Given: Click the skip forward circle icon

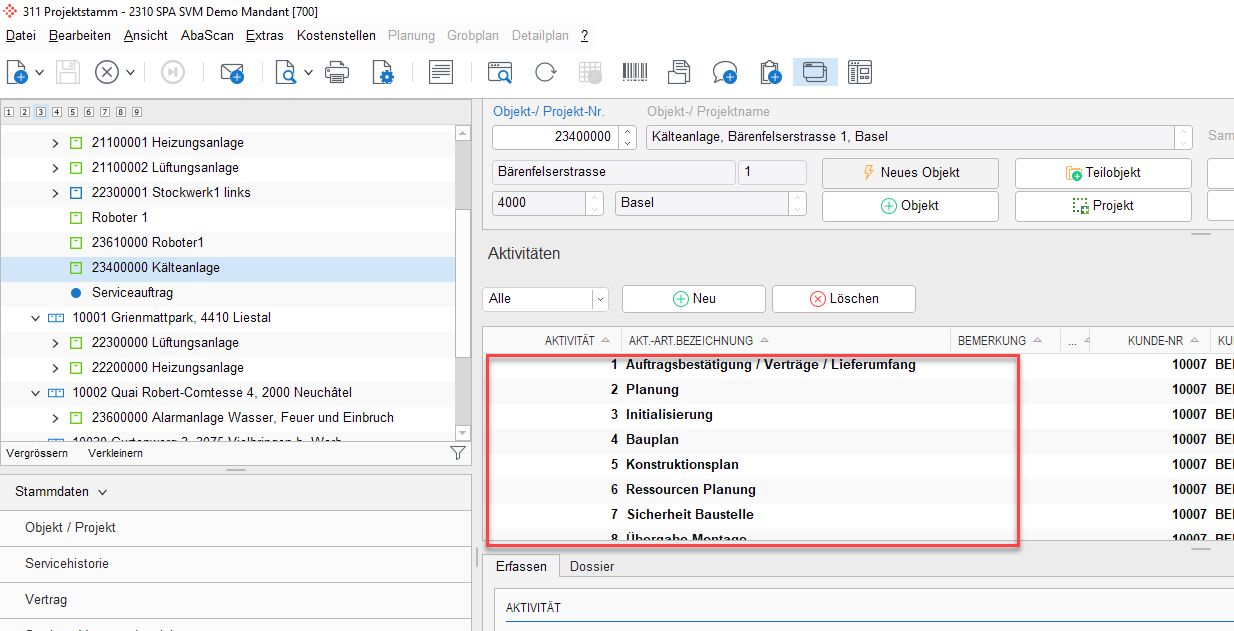Looking at the screenshot, I should coord(173,72).
